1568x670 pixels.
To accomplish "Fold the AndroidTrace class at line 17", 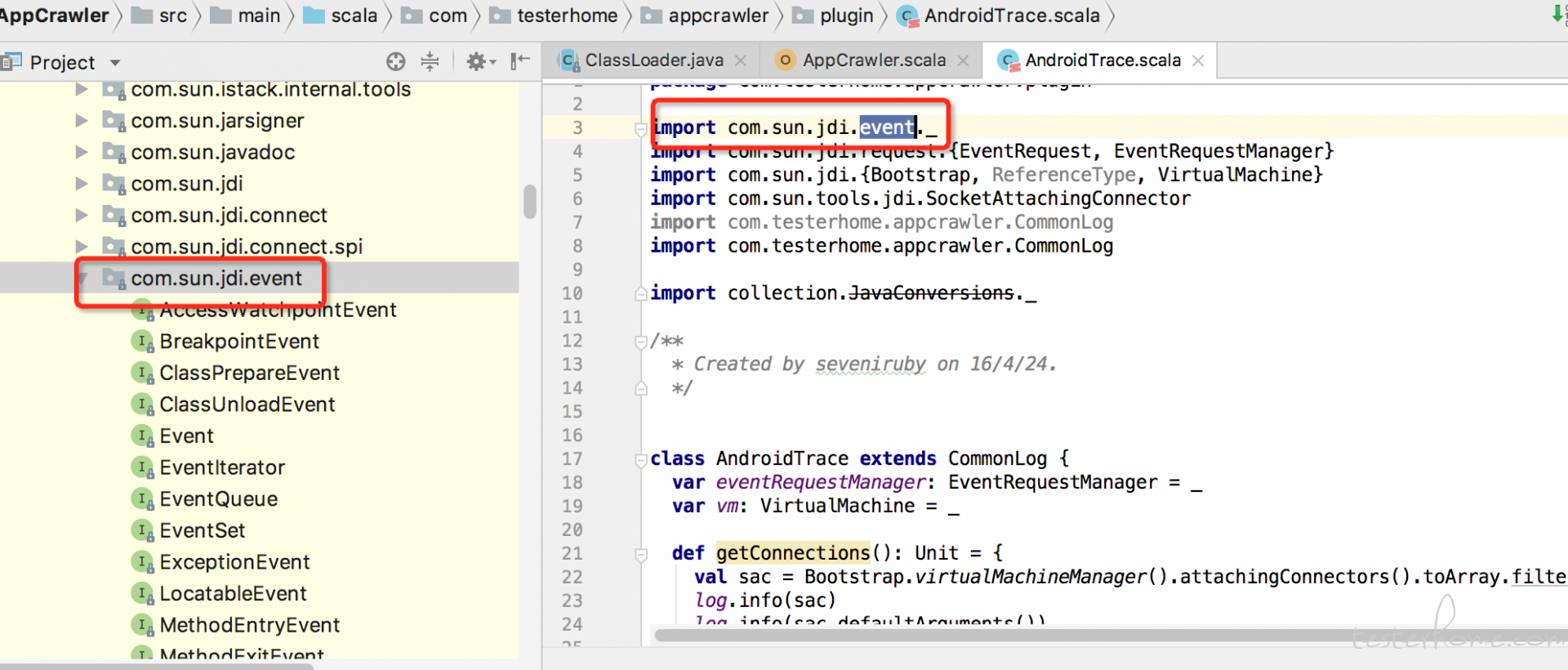I will coord(641,459).
